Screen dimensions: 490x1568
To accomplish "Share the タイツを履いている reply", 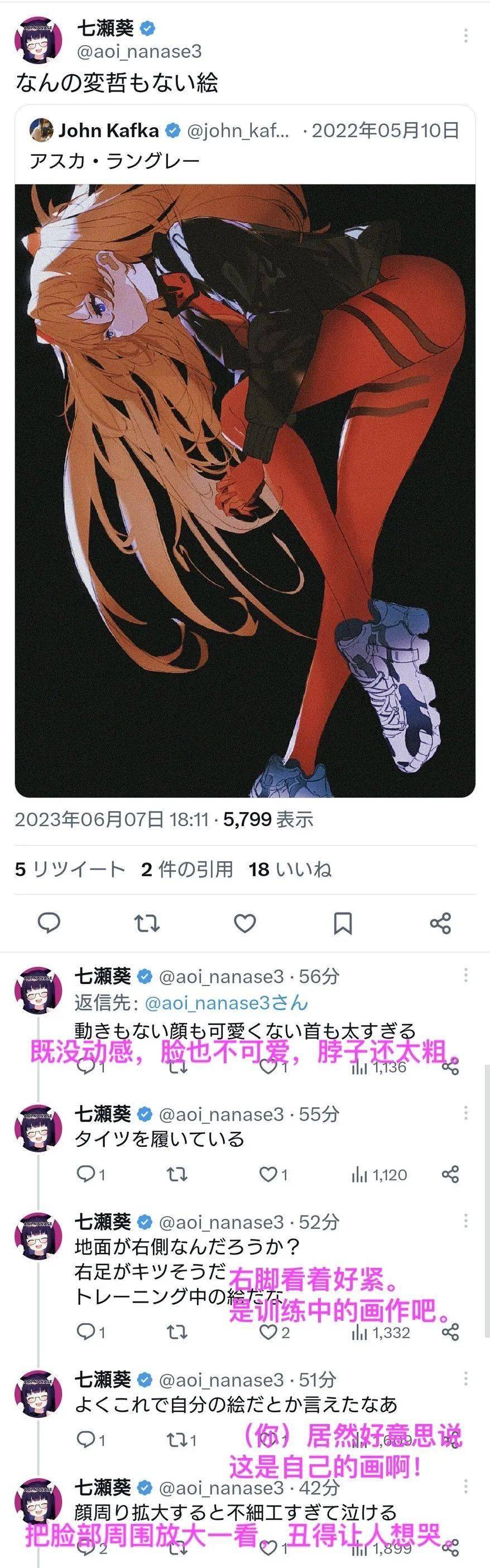I will (450, 1174).
